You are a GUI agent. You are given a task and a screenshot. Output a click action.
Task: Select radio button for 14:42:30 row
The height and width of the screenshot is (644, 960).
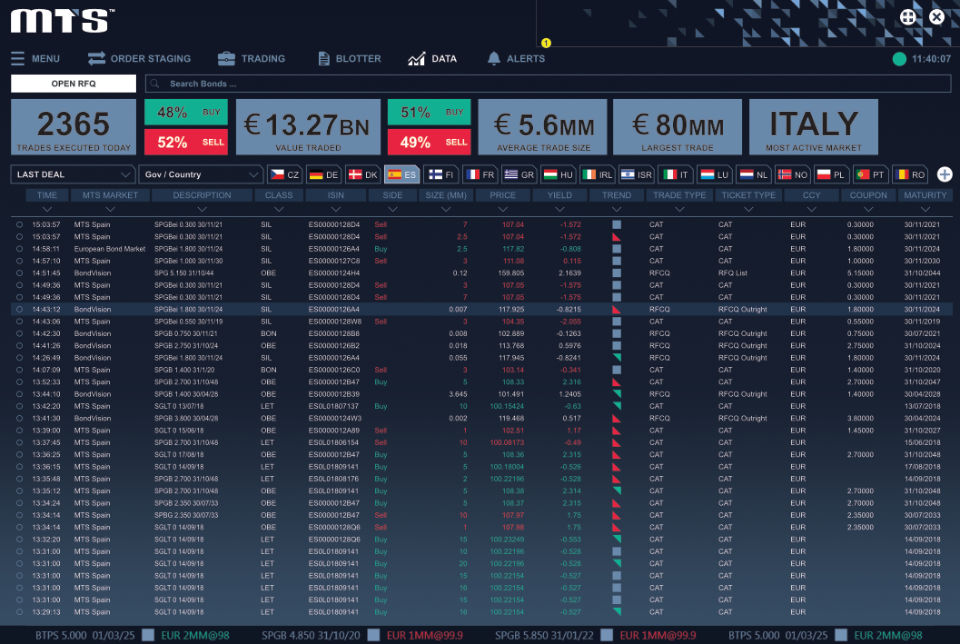point(20,334)
